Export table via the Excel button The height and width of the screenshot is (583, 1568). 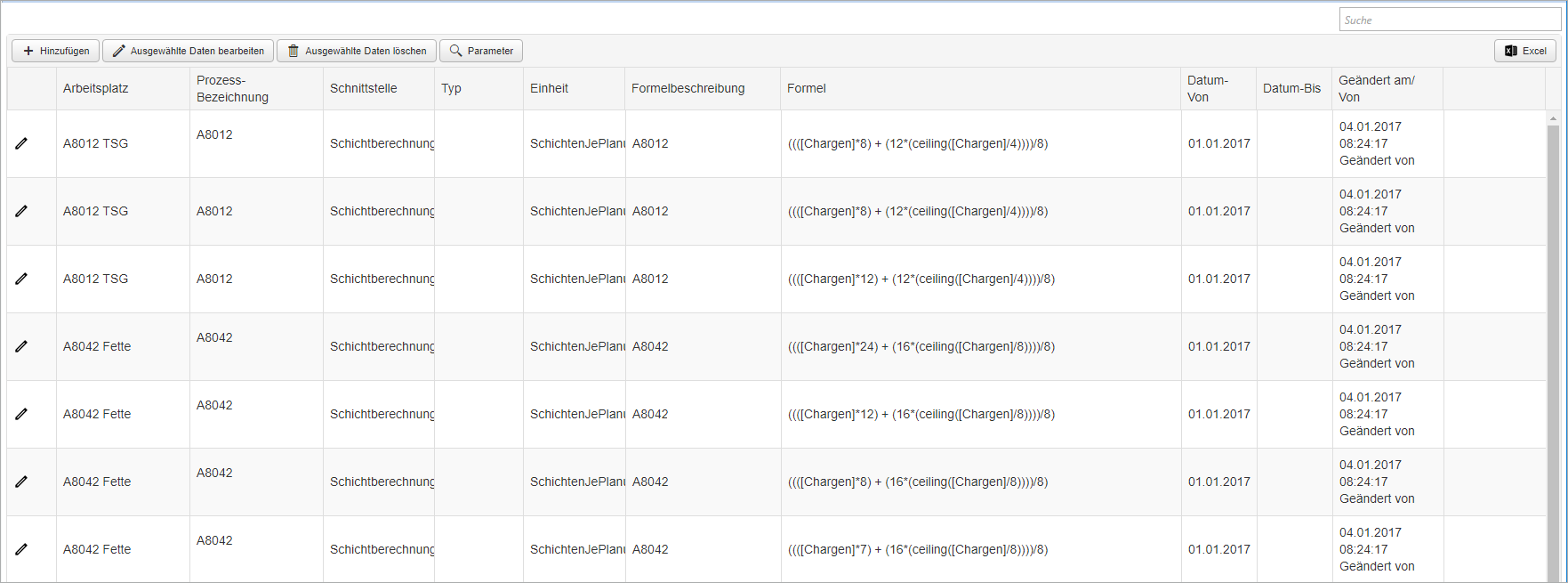(1525, 51)
